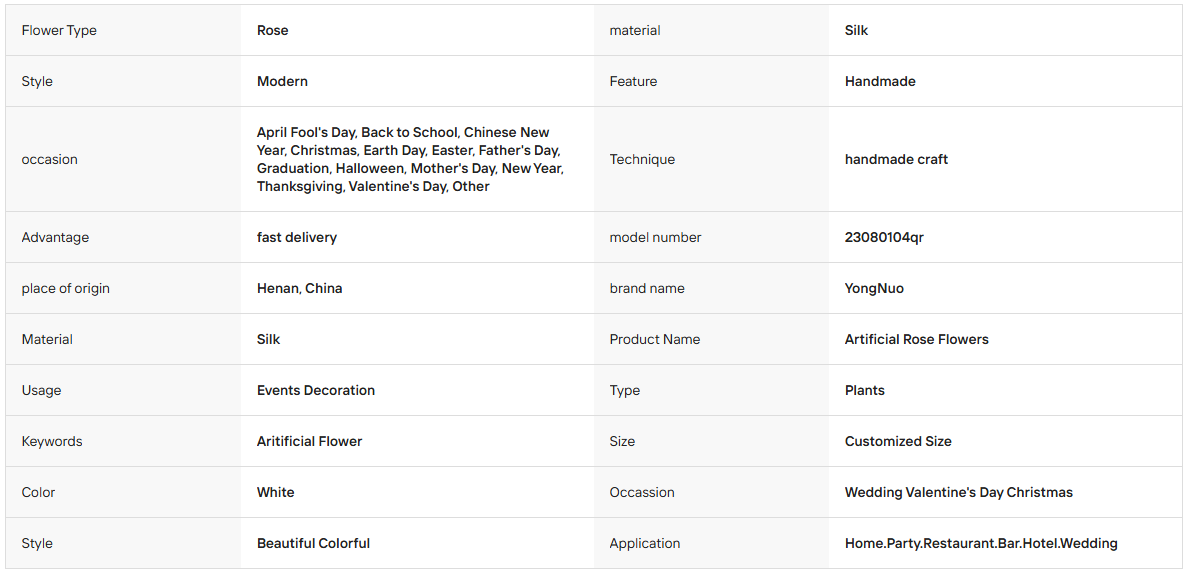Click the fast delivery advantage value

[x=297, y=237]
